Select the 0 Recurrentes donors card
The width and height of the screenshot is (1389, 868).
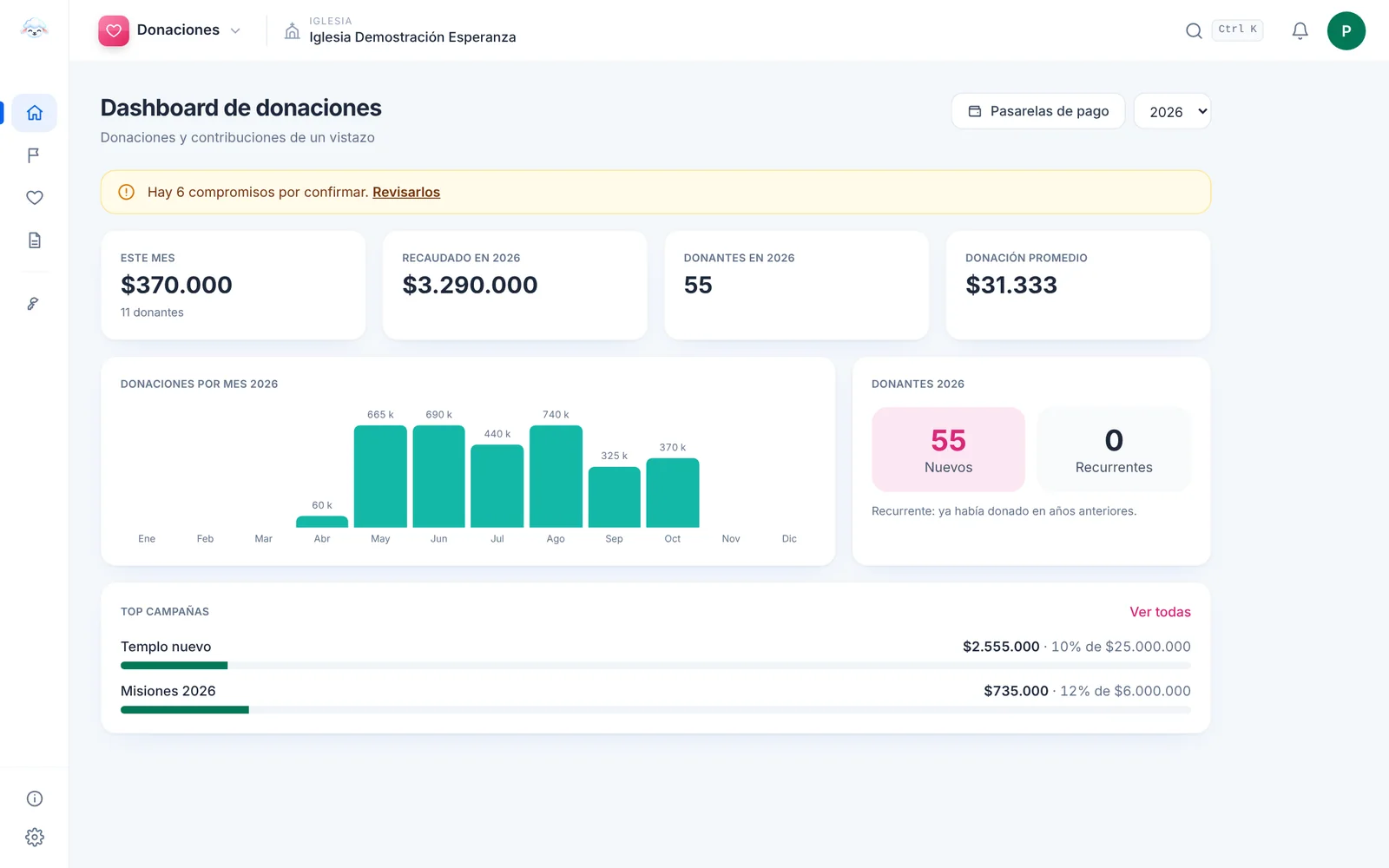point(1114,450)
